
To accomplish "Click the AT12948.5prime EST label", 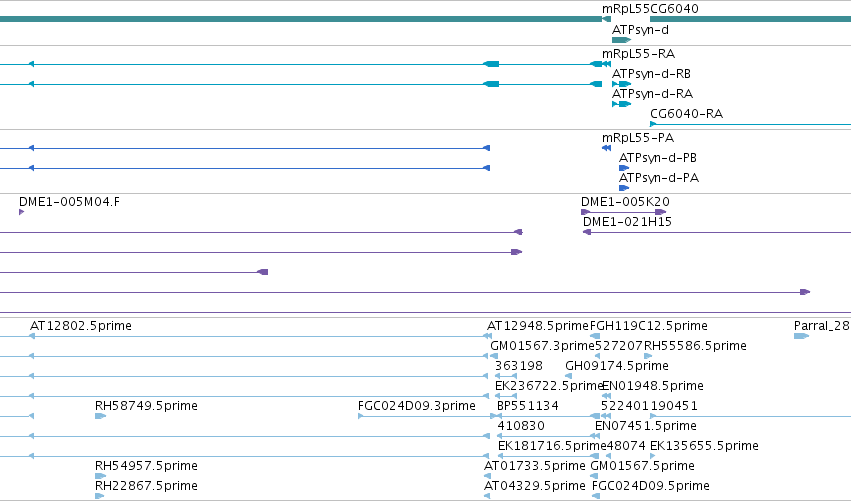I will point(538,326).
